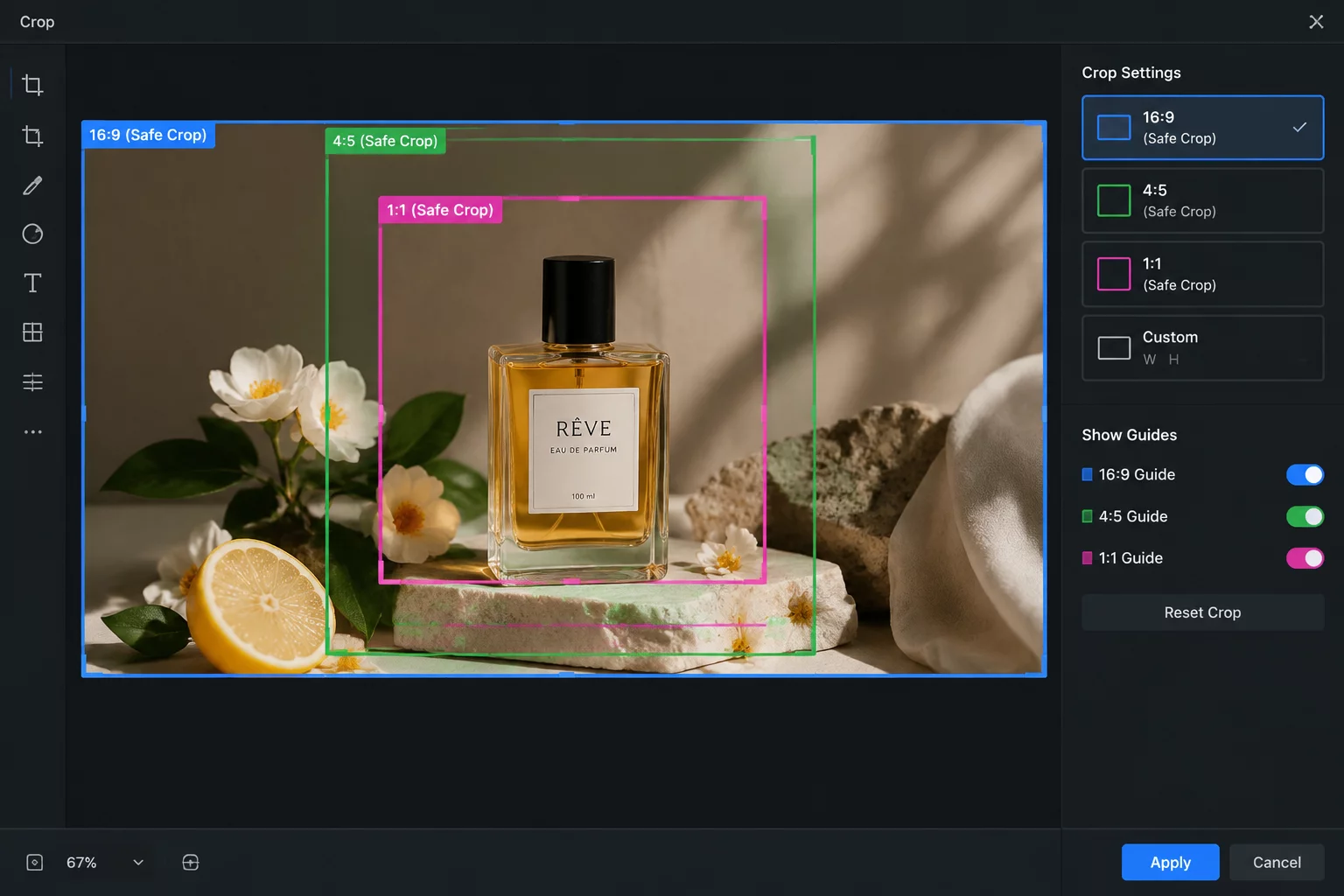Click the "16:9 Guide" text
Viewport: 1344px width, 896px height.
pos(1137,474)
